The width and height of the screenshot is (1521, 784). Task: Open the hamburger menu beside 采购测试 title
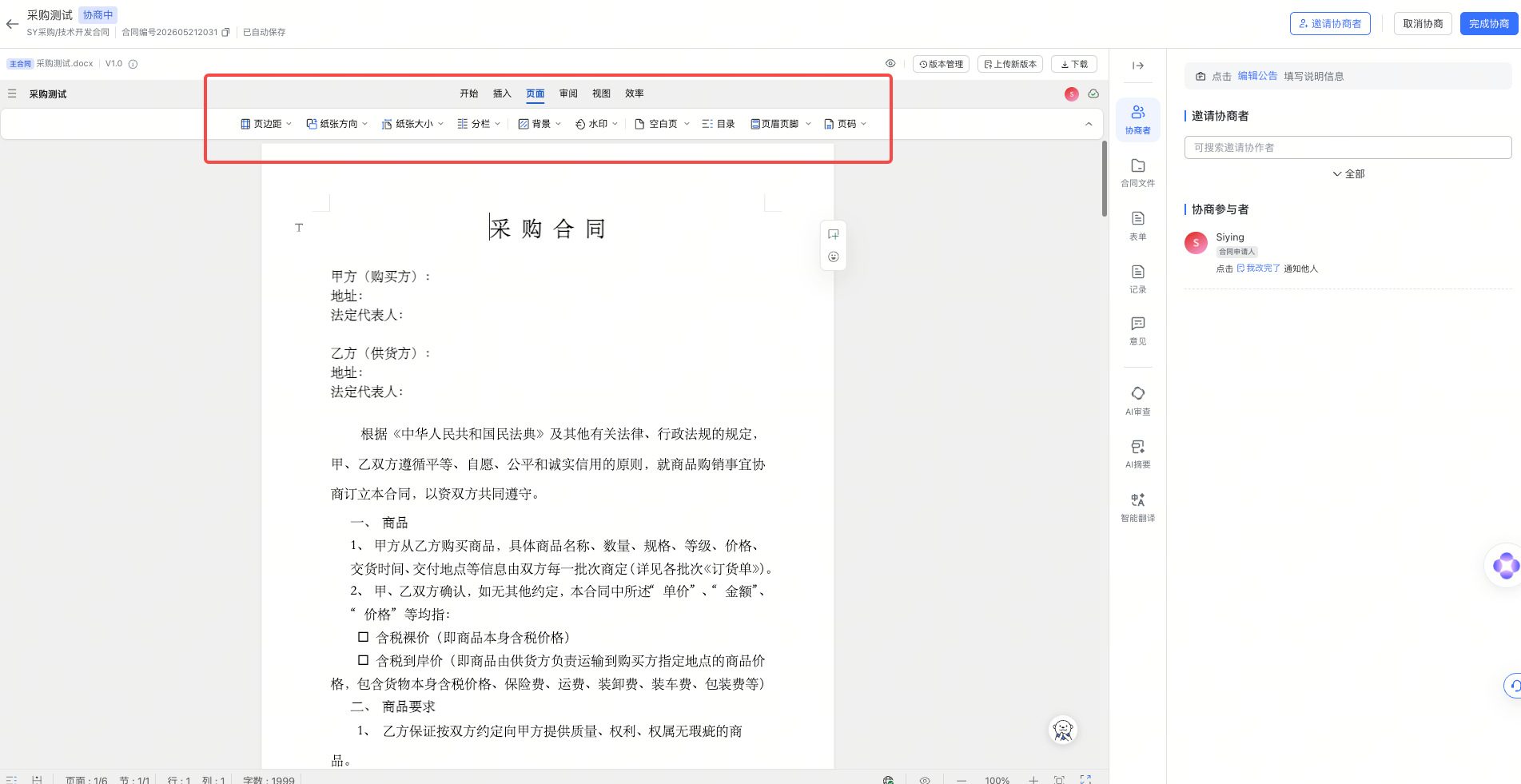(x=12, y=94)
